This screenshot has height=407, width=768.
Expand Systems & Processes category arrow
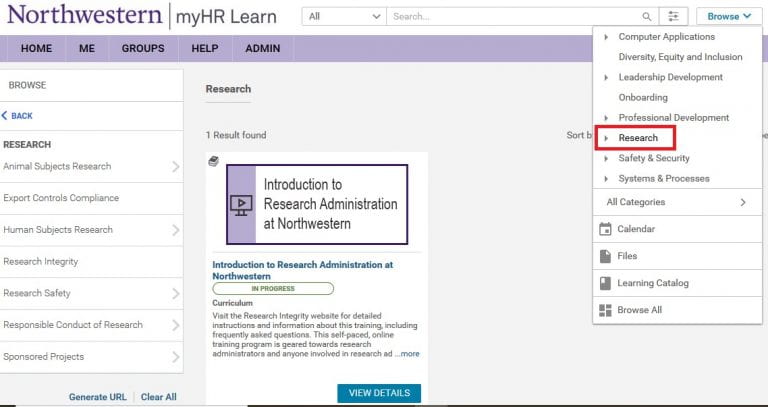tap(606, 179)
